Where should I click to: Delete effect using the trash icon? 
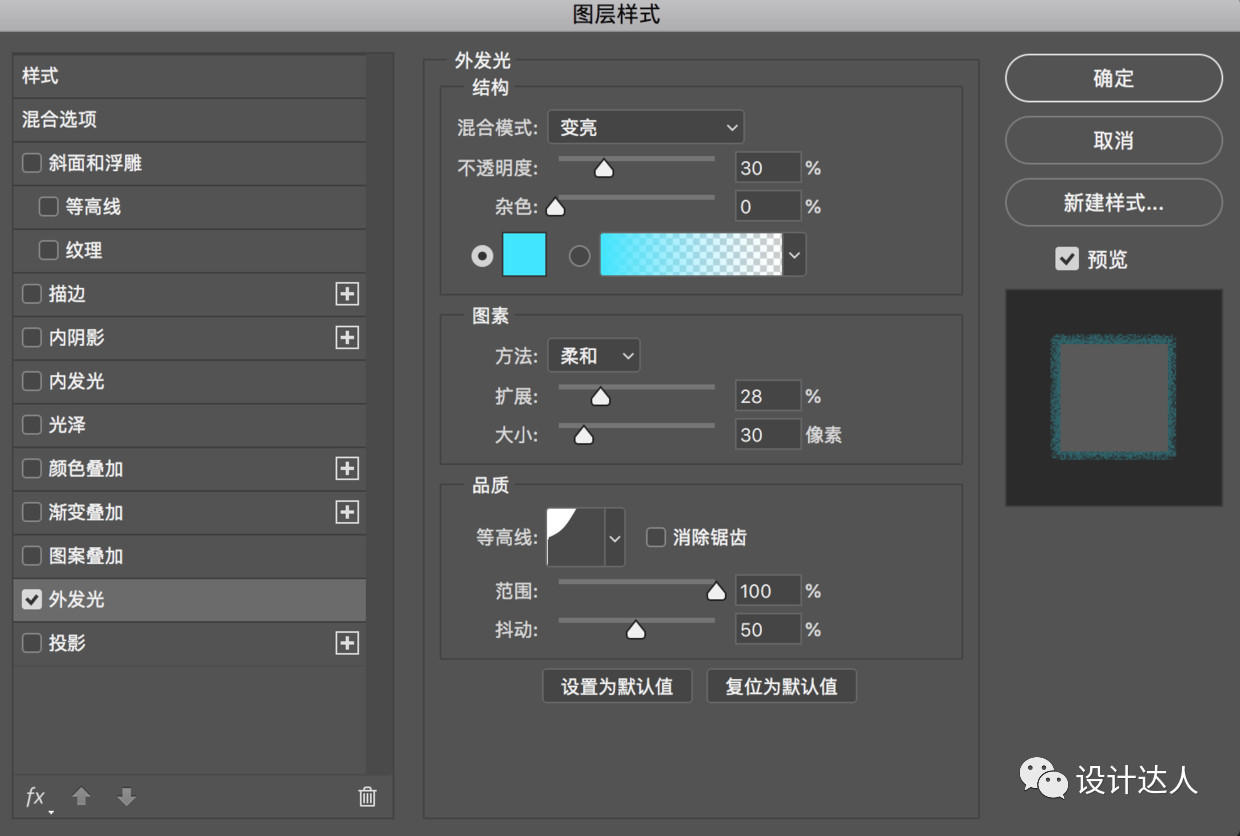367,797
